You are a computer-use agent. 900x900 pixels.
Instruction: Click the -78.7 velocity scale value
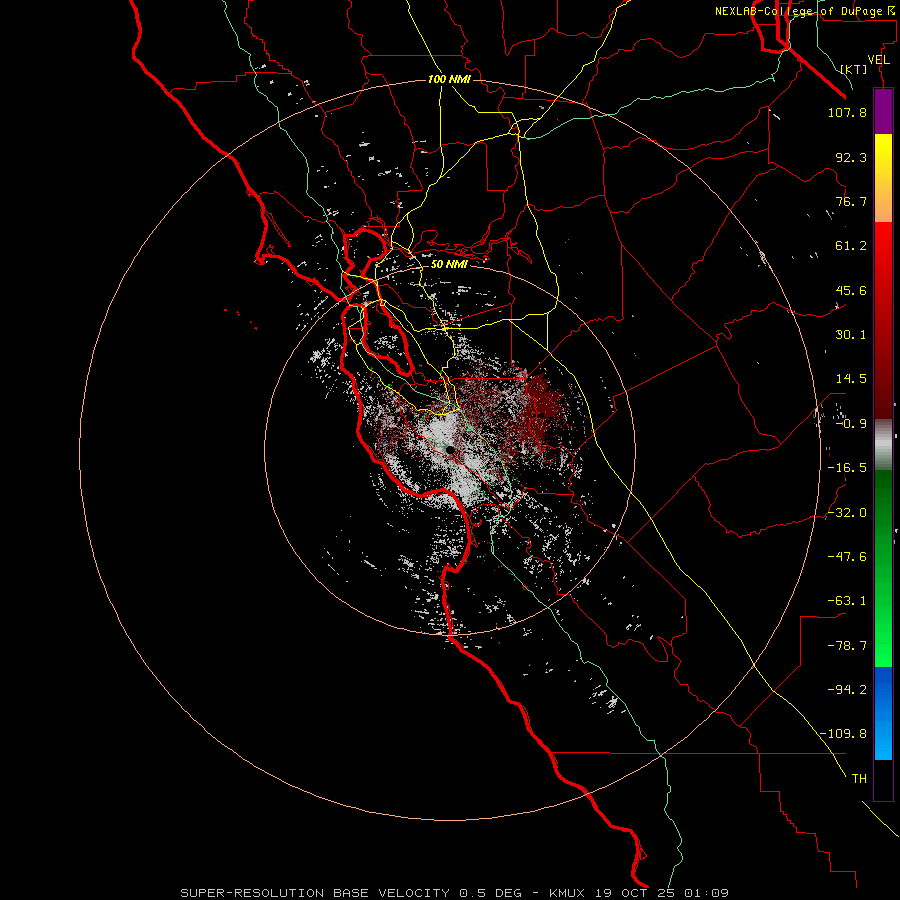(x=847, y=646)
